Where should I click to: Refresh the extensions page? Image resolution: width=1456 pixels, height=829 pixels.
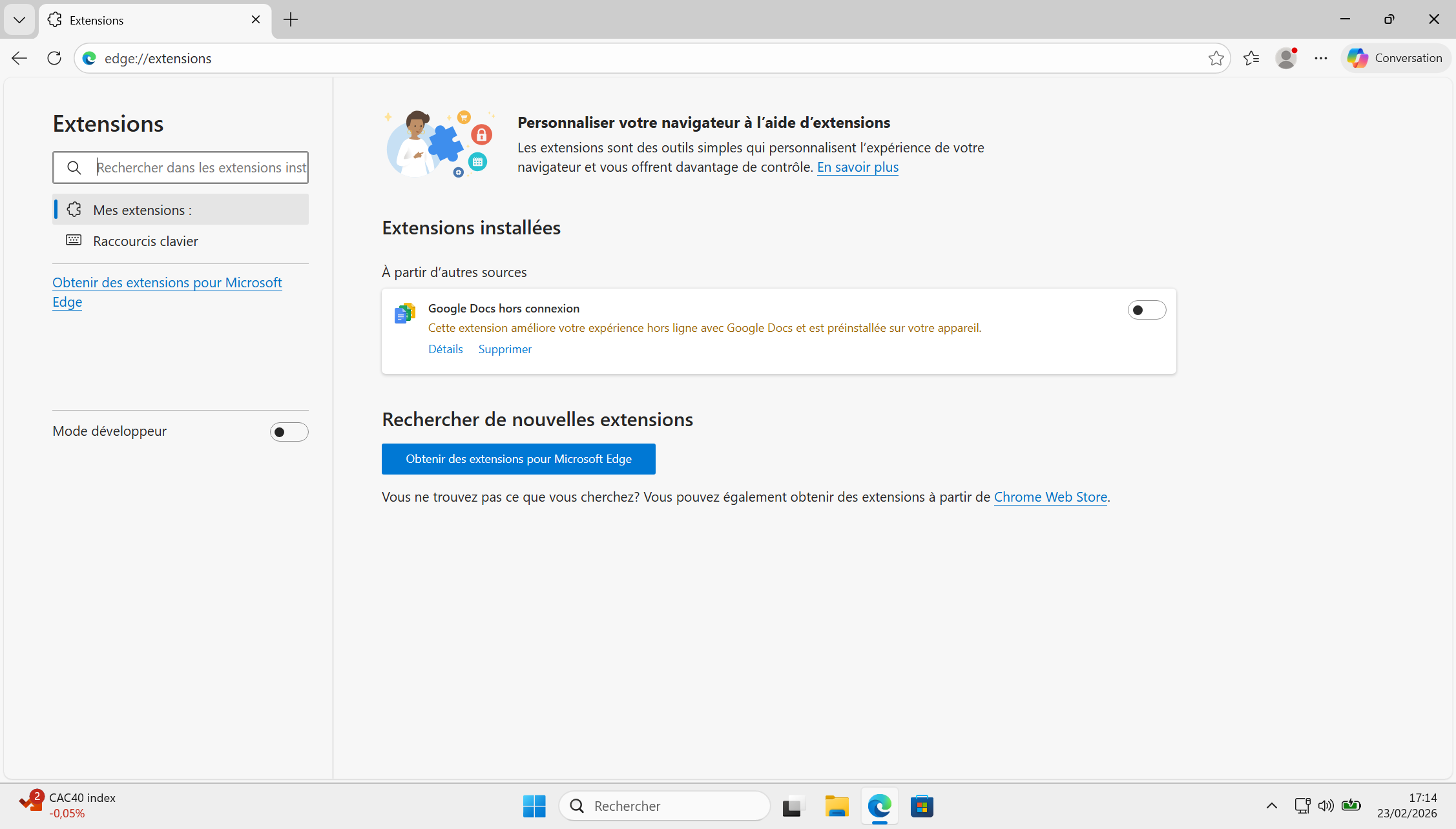(54, 58)
